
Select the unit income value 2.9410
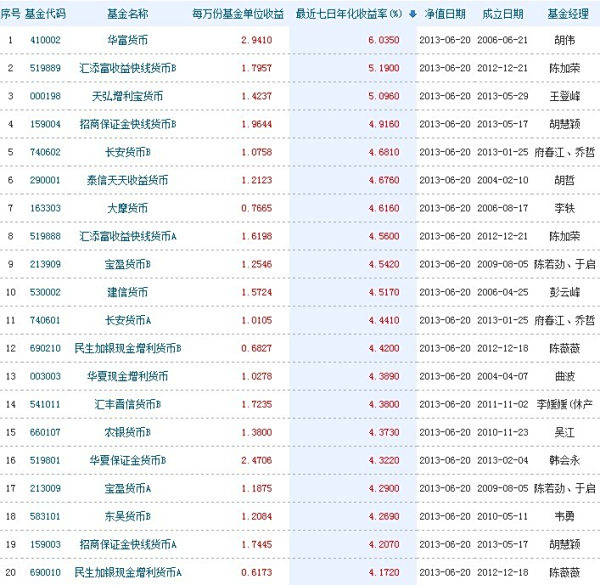256,40
